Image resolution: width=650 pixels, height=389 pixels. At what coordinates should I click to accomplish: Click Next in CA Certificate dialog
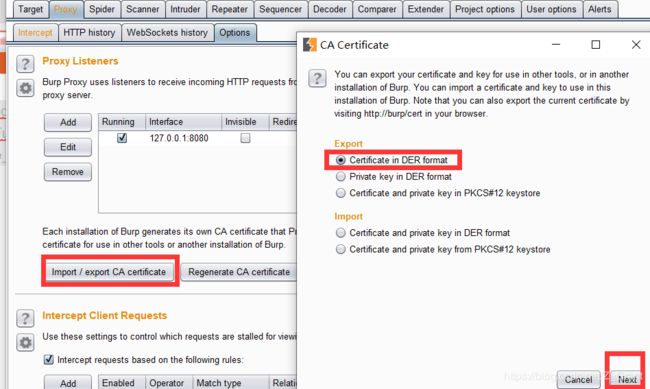tap(627, 379)
